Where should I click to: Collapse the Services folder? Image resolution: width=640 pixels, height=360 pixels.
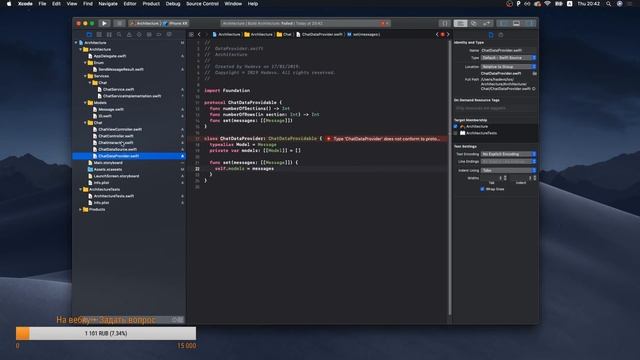85,76
